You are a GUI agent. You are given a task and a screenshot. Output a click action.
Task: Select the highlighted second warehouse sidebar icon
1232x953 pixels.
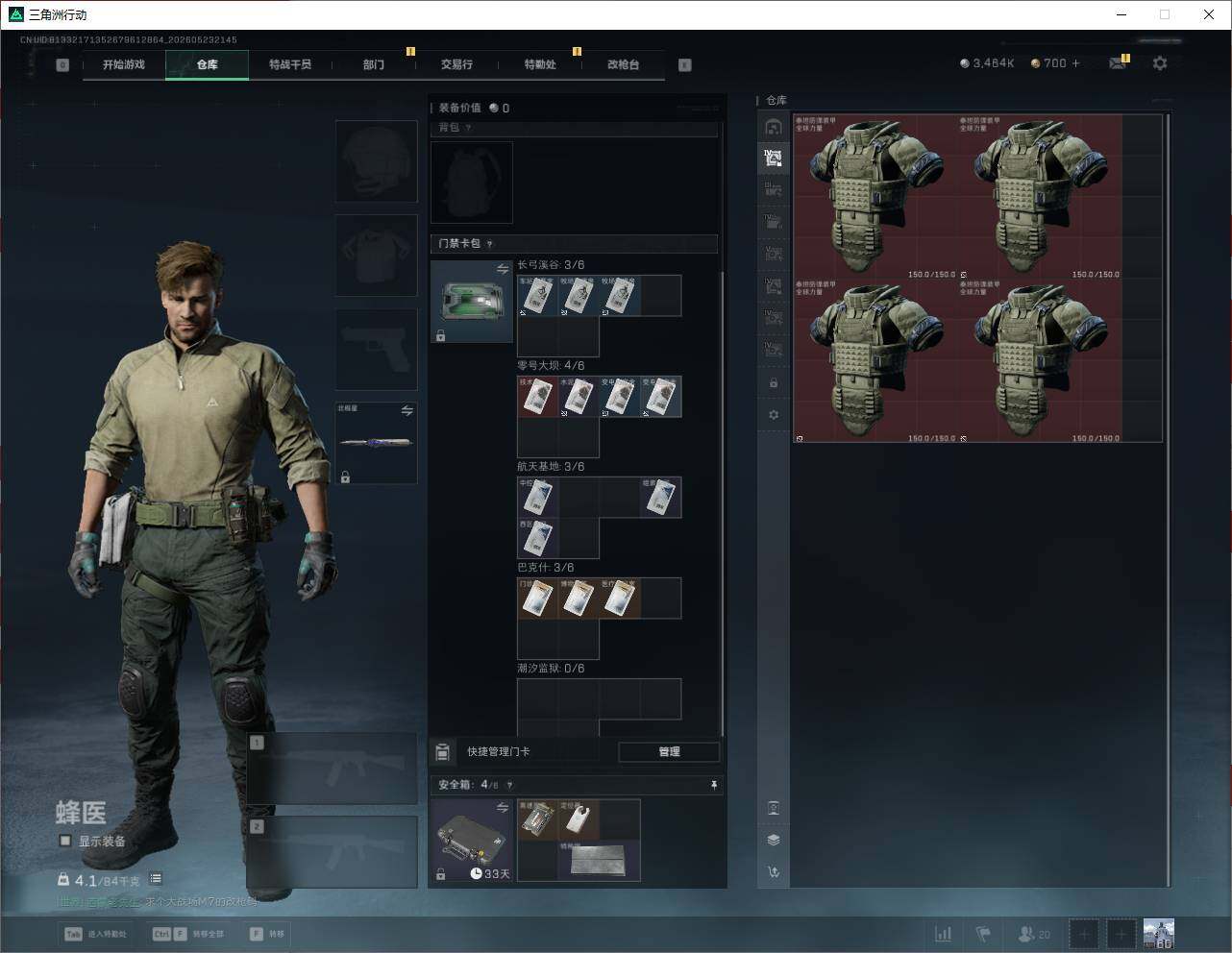click(774, 159)
